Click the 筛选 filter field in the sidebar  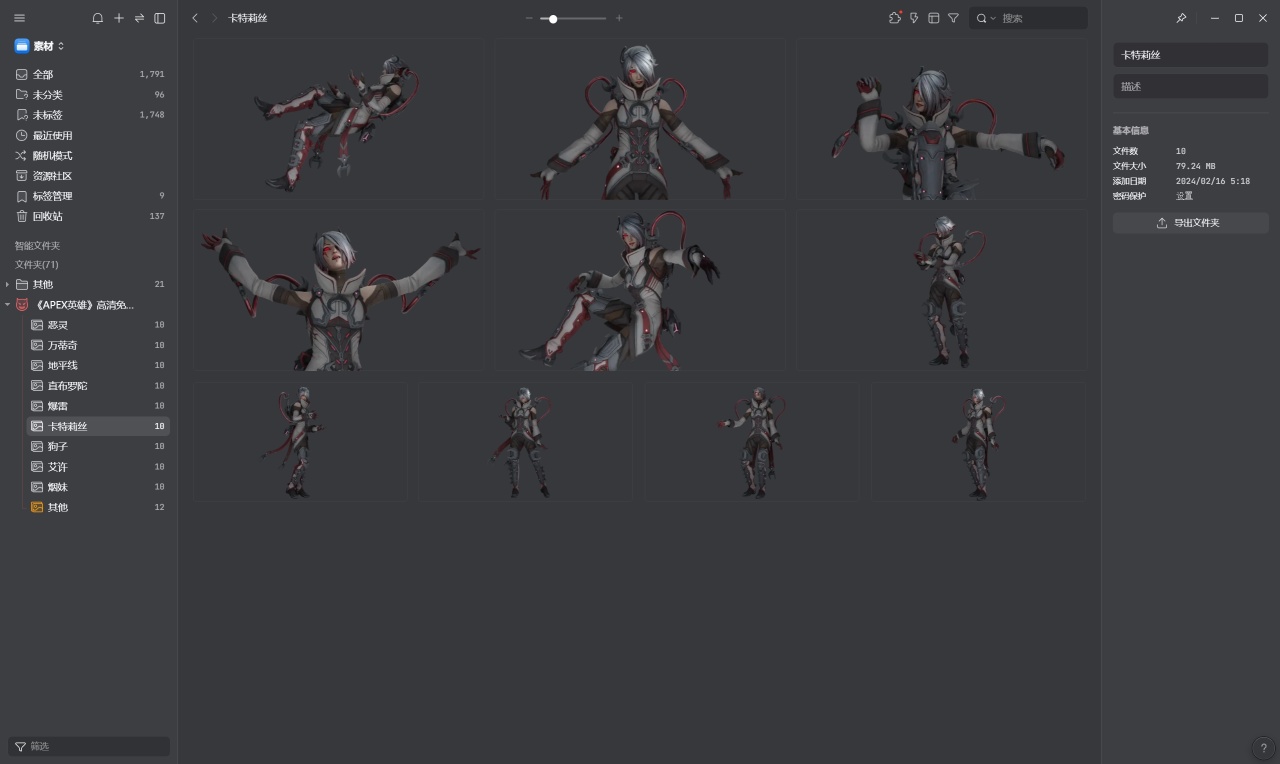89,746
